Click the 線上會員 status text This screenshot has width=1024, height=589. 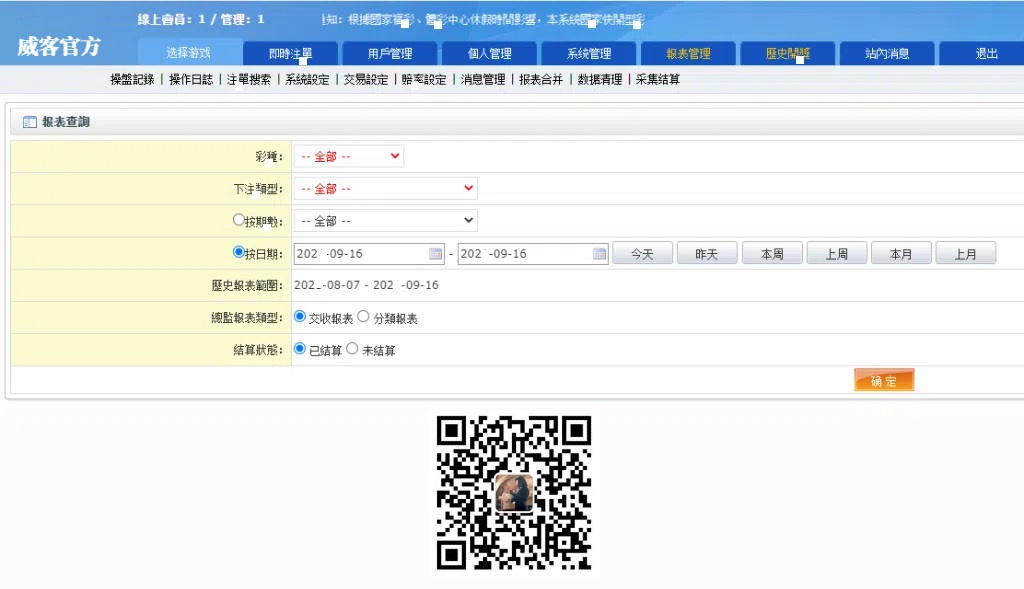(201, 20)
